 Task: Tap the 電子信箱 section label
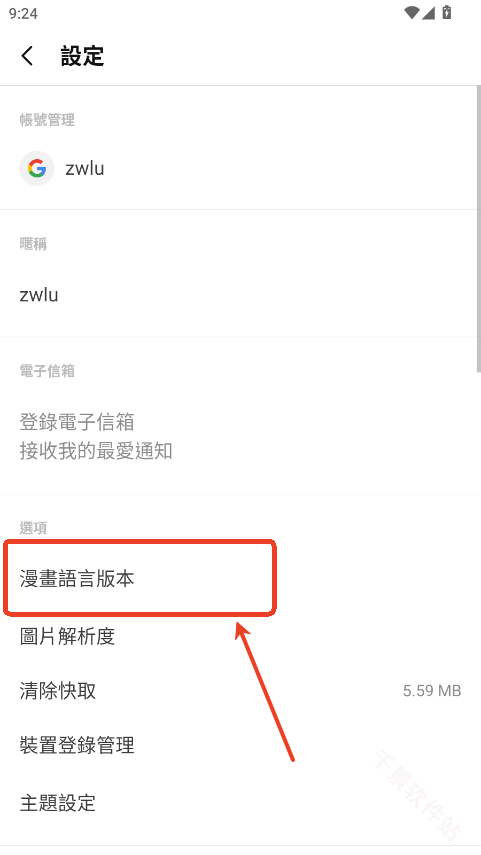coord(47,371)
